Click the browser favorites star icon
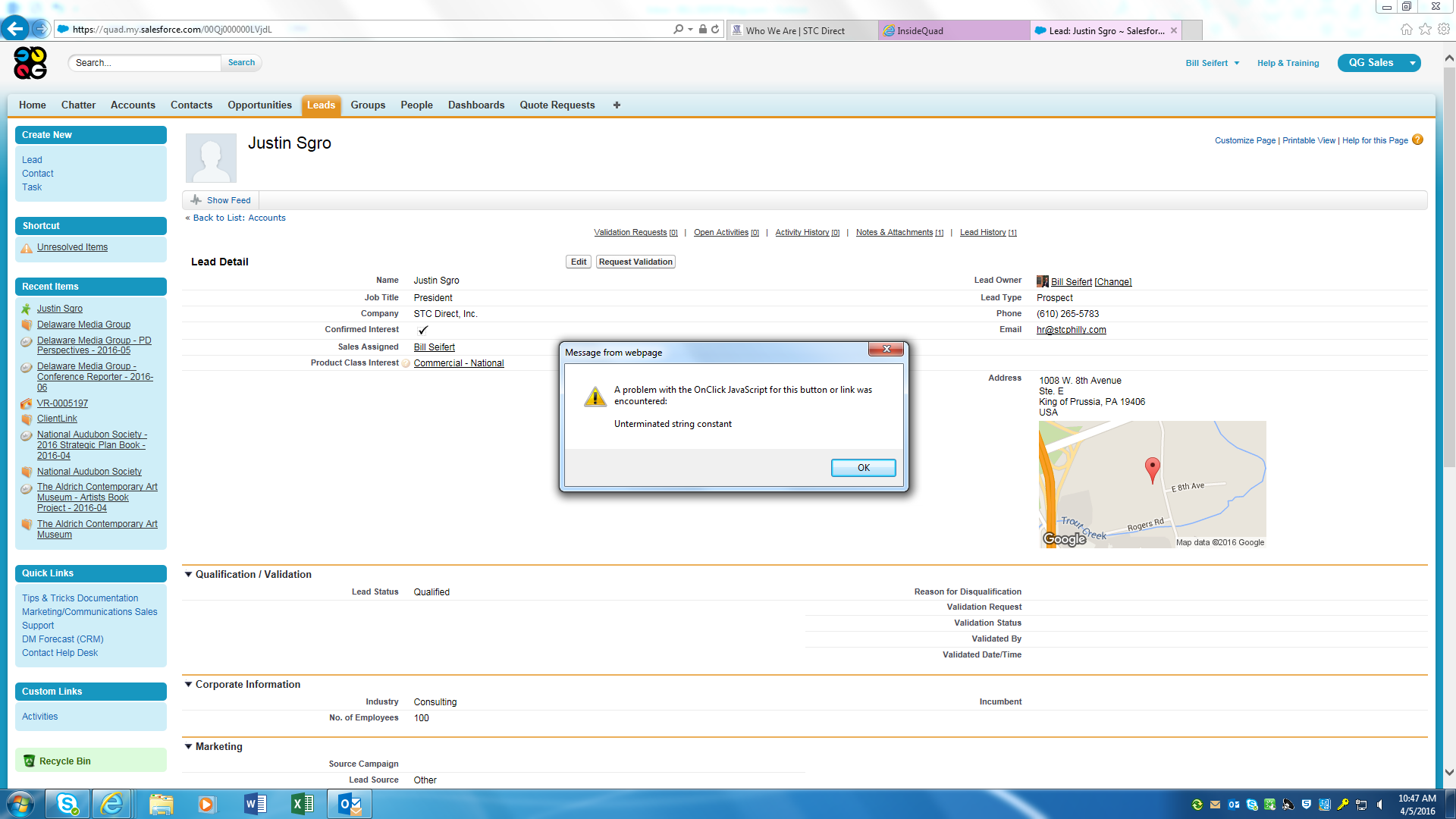Image resolution: width=1456 pixels, height=819 pixels. click(x=1425, y=30)
